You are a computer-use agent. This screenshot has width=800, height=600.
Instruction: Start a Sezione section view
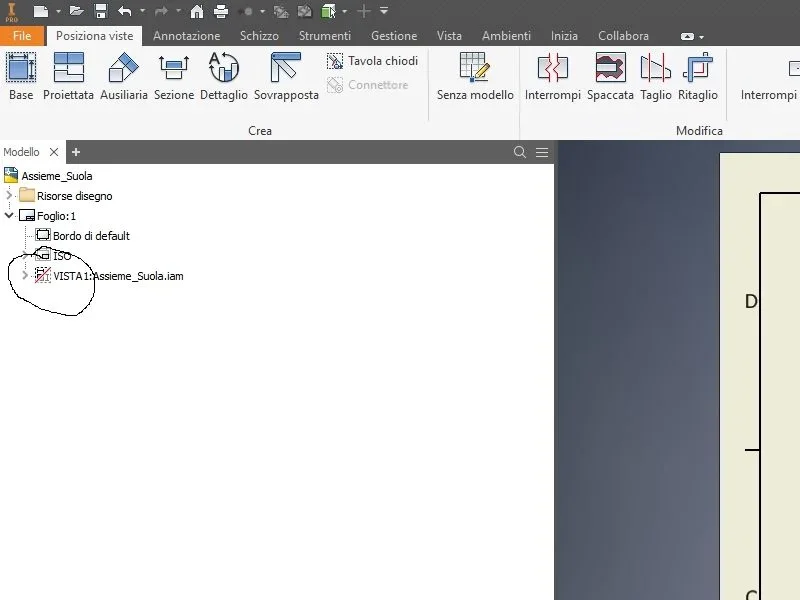(x=174, y=76)
